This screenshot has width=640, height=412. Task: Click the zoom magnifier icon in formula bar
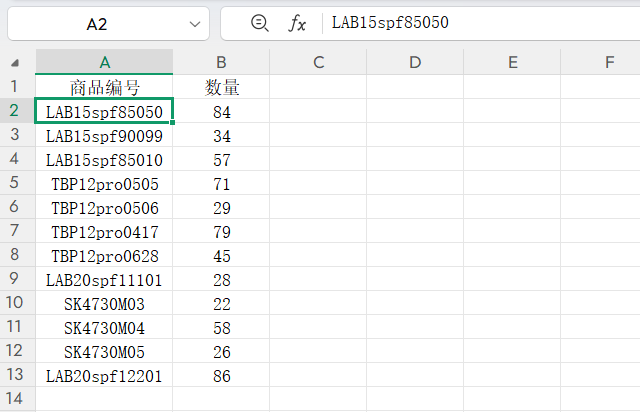click(260, 23)
